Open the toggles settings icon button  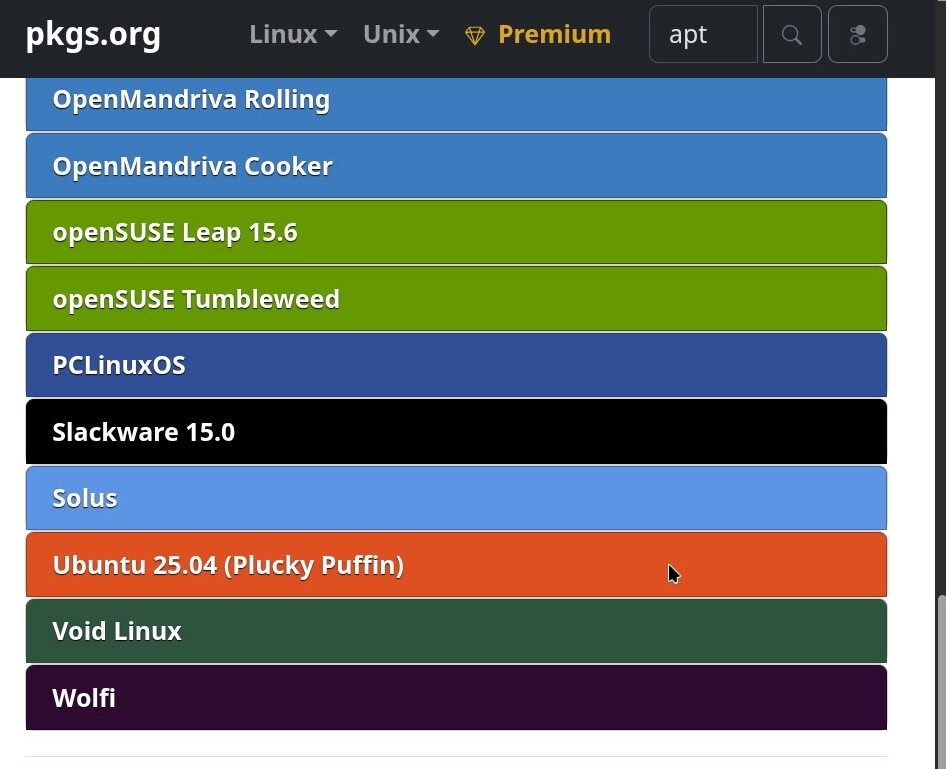[857, 35]
